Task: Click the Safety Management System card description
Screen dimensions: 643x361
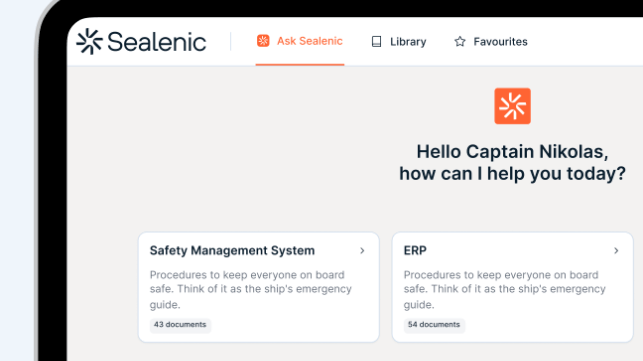Action: coord(251,290)
